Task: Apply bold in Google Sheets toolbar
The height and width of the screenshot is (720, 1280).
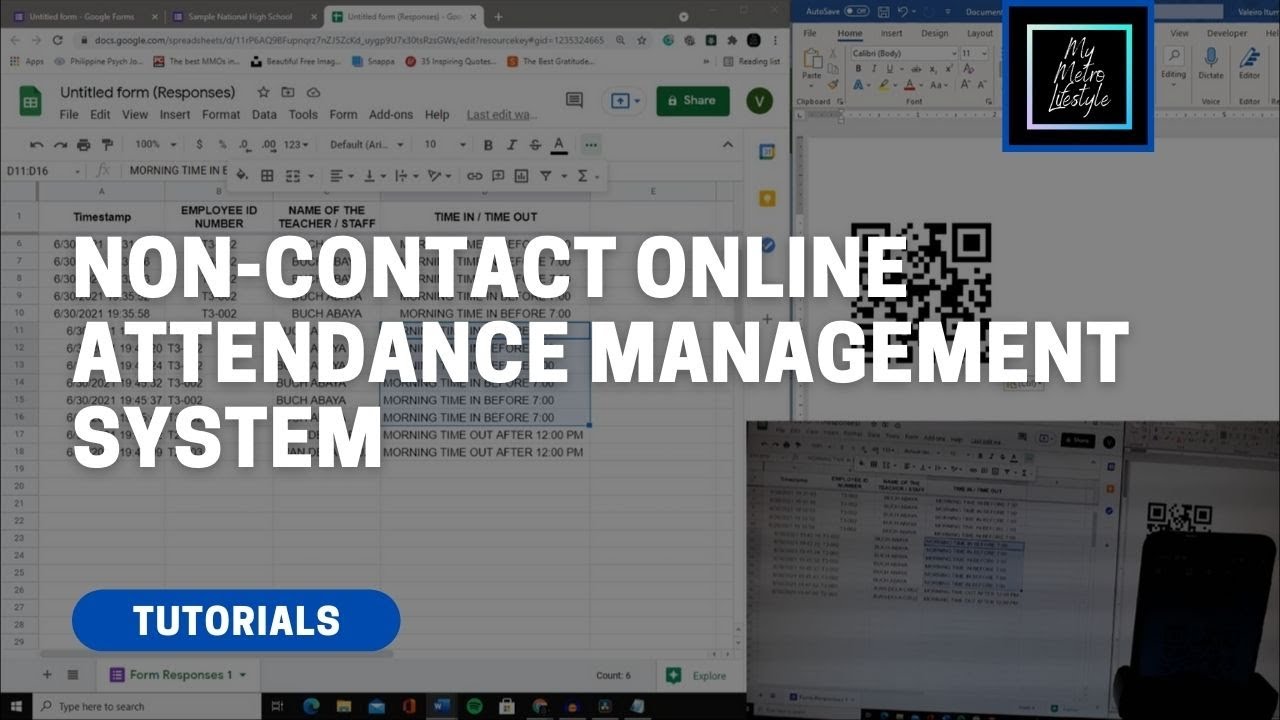Action: point(488,145)
